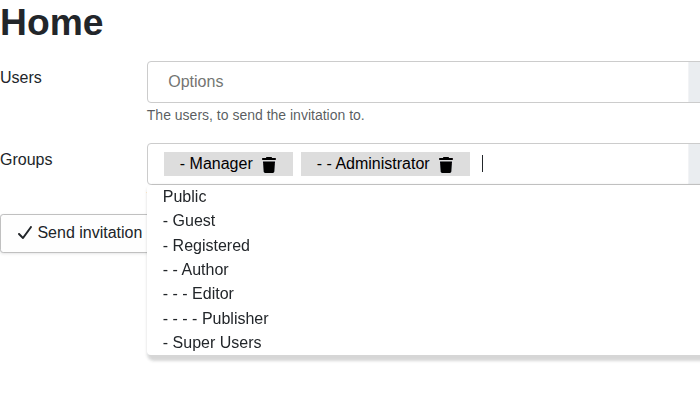Image resolution: width=700 pixels, height=400 pixels.
Task: Expand the Users dropdown at its right edge
Action: pyautogui.click(x=693, y=82)
